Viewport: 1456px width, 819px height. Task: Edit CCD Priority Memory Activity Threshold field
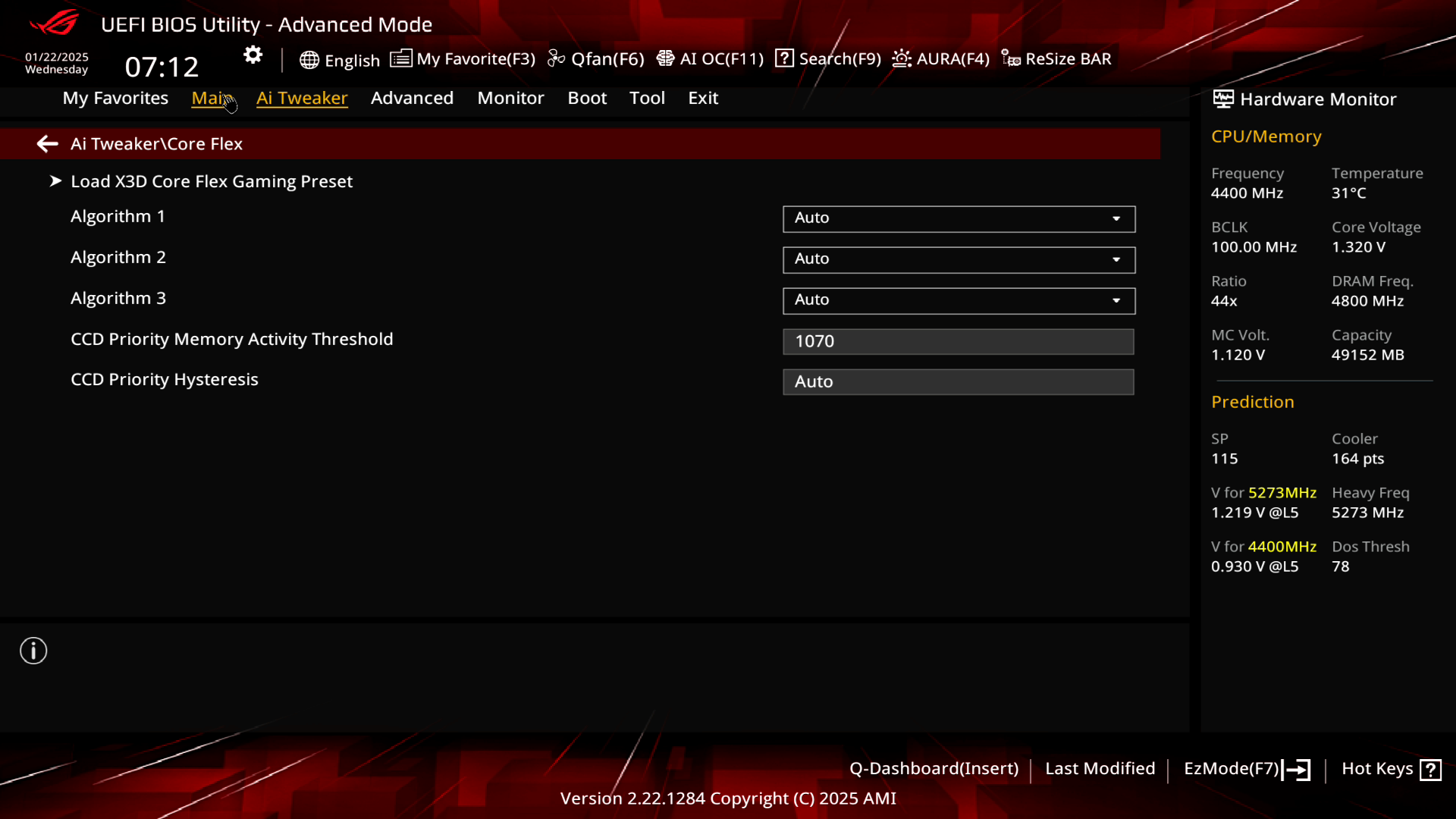[x=958, y=340]
